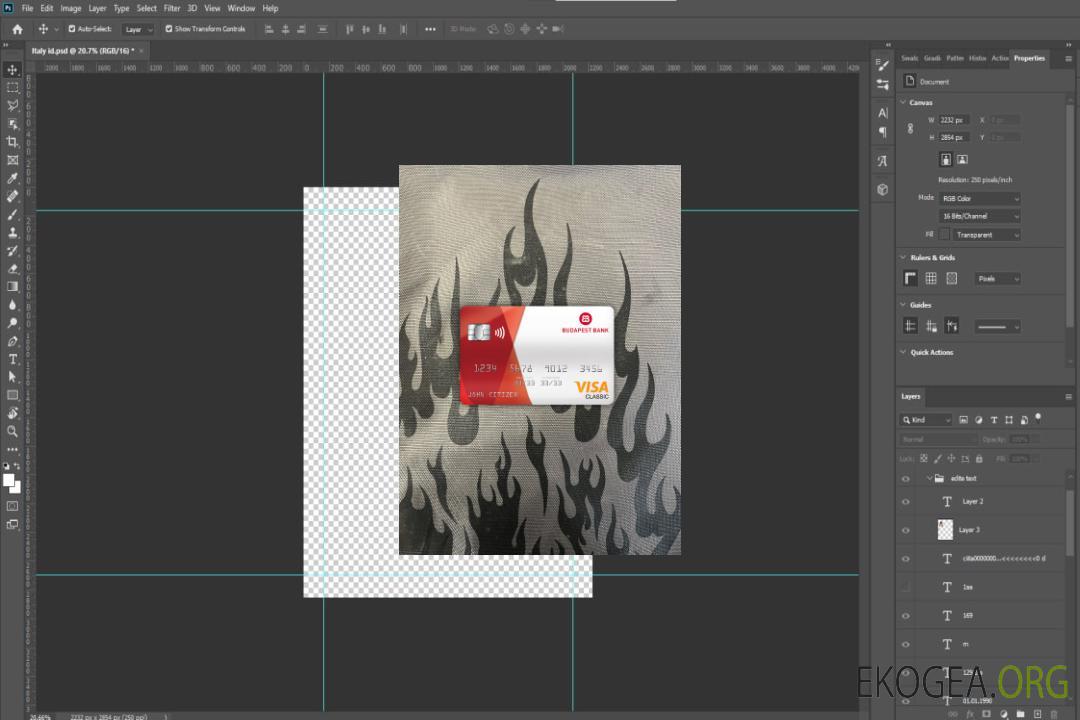
Task: Select the Eyedropper tool
Action: pyautogui.click(x=13, y=178)
